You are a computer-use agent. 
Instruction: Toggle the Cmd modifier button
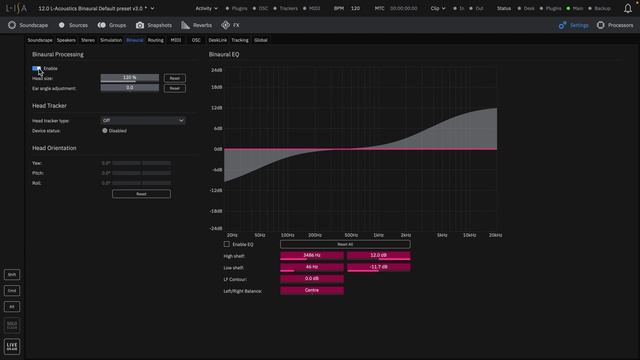(x=12, y=291)
